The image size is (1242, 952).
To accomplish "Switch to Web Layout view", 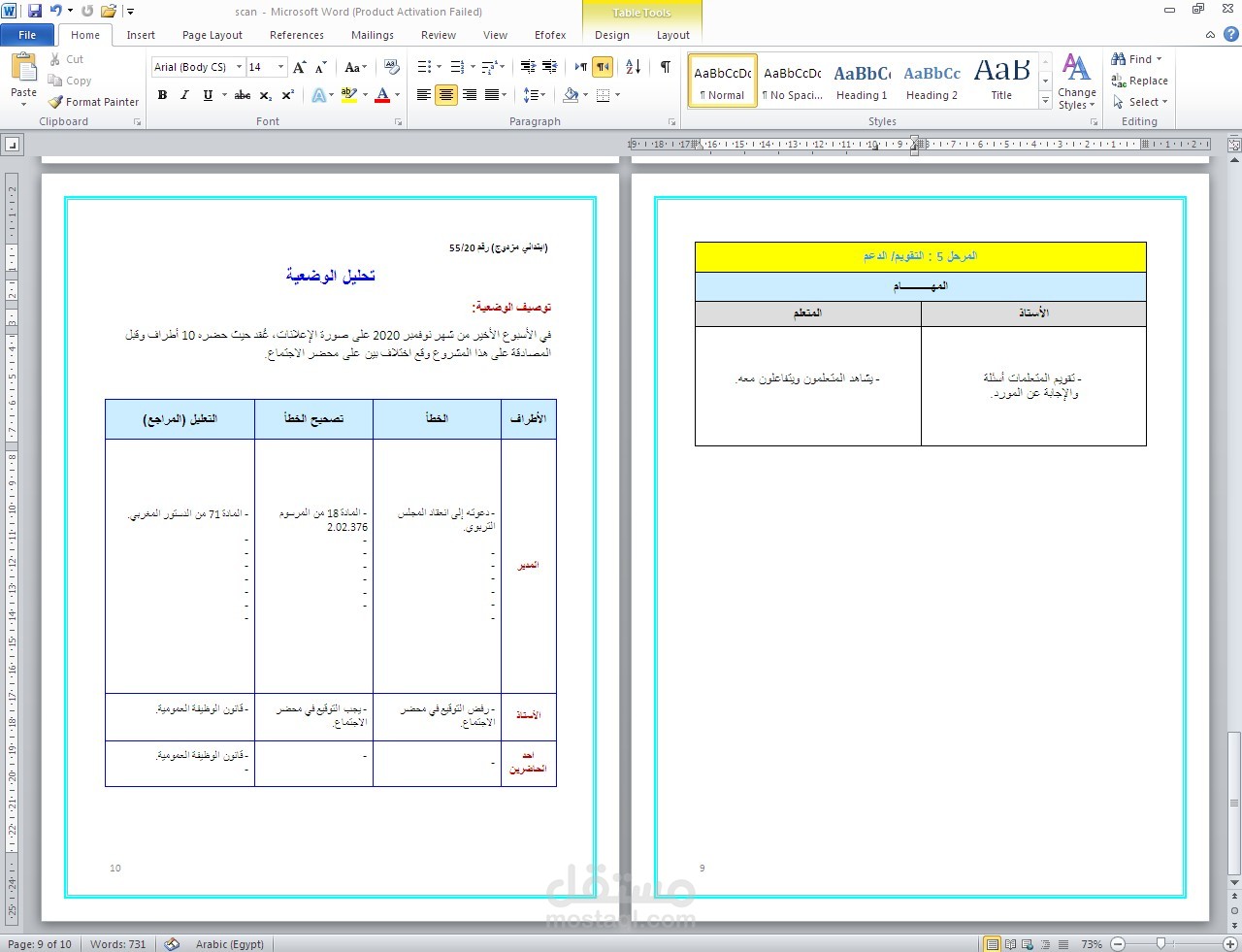I will (1029, 944).
